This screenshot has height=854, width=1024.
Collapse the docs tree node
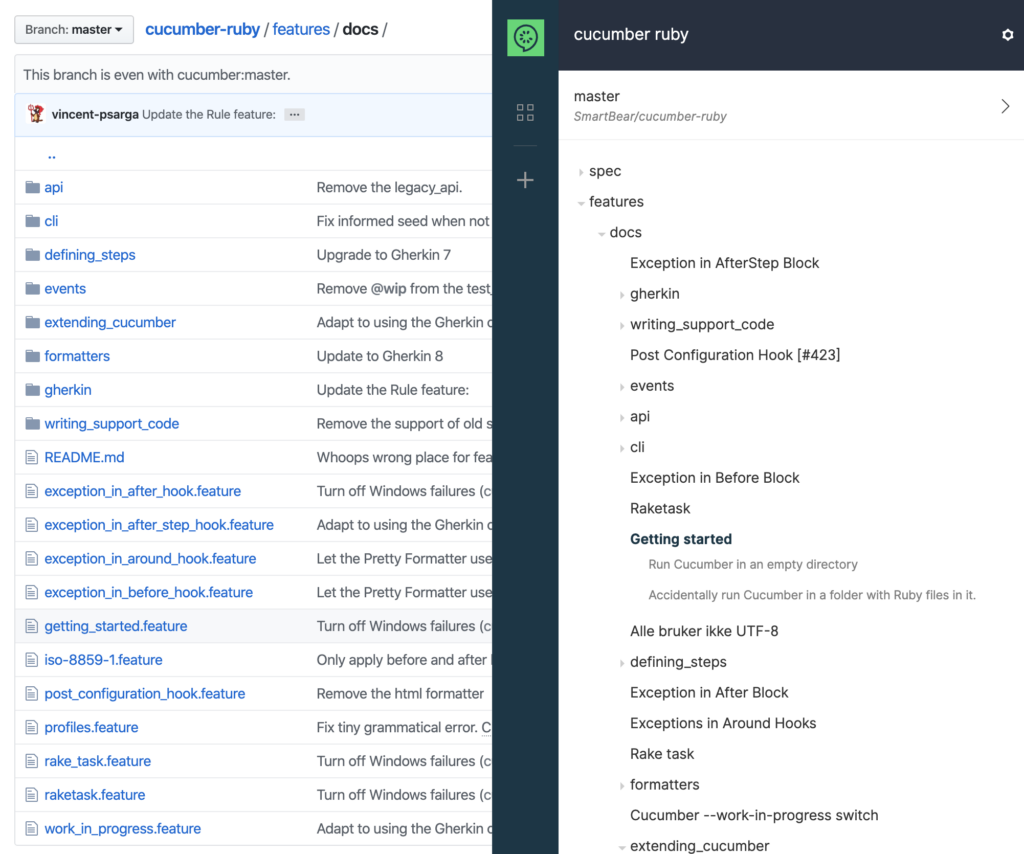click(x=601, y=233)
